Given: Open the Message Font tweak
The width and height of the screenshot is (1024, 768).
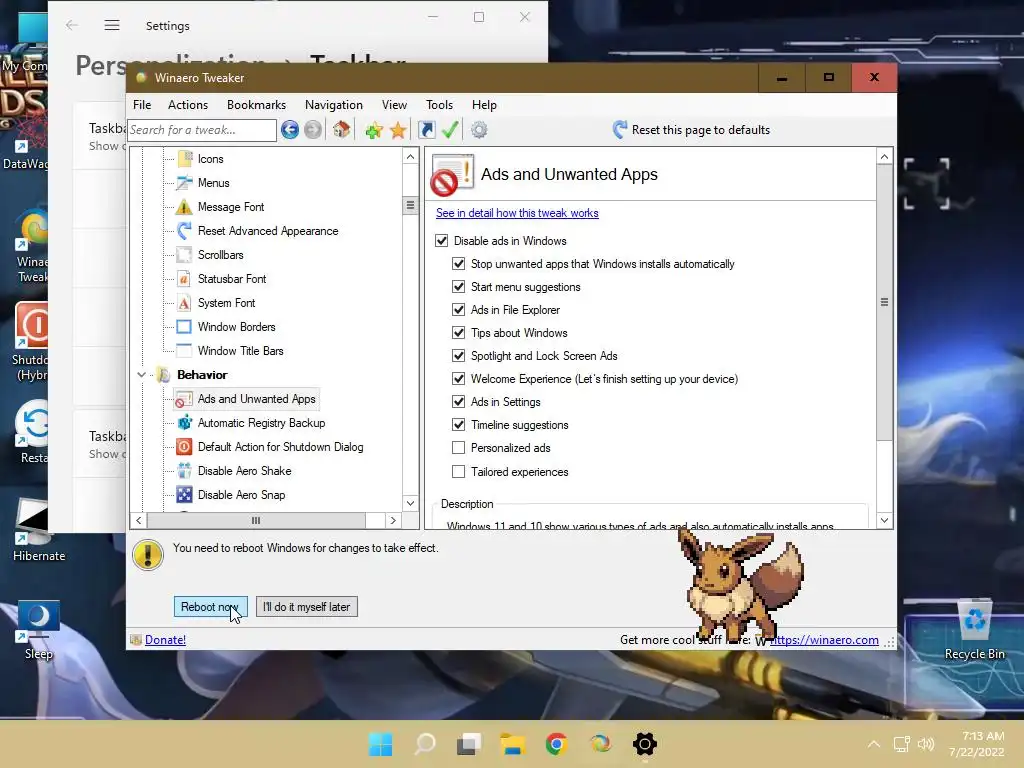Looking at the screenshot, I should [231, 207].
